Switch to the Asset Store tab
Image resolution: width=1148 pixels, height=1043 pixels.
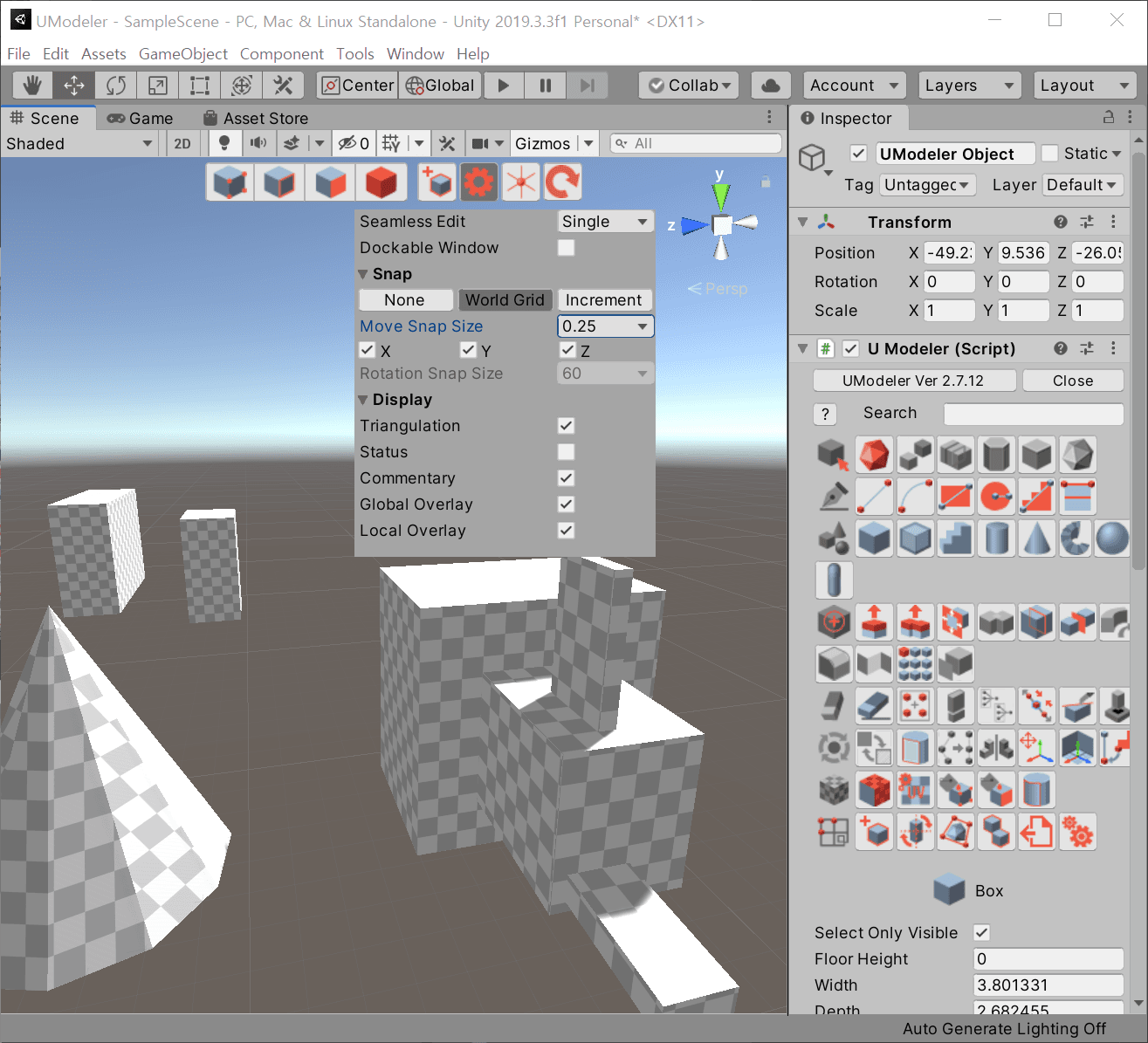(x=256, y=118)
